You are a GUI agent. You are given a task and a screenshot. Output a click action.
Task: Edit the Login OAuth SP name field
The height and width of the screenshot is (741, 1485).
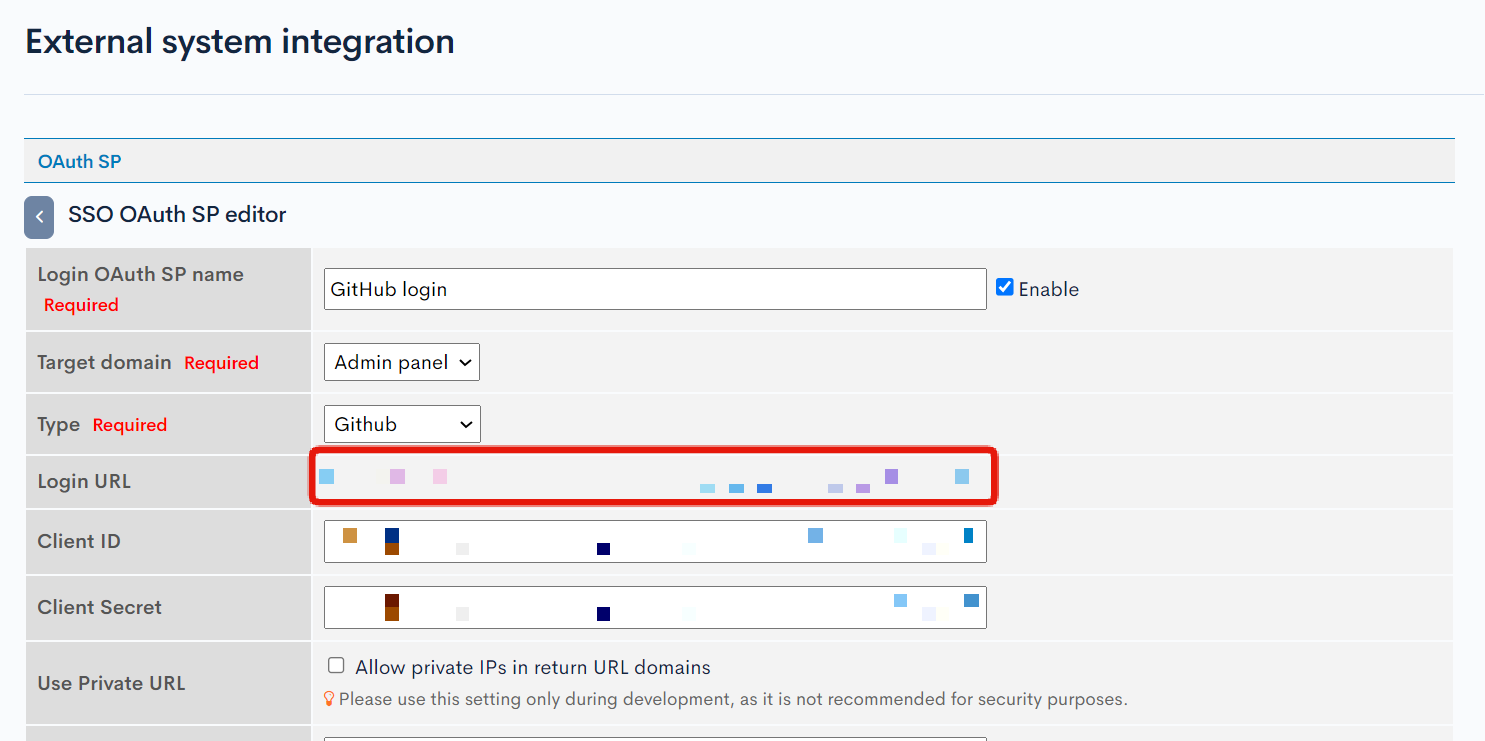coord(655,289)
